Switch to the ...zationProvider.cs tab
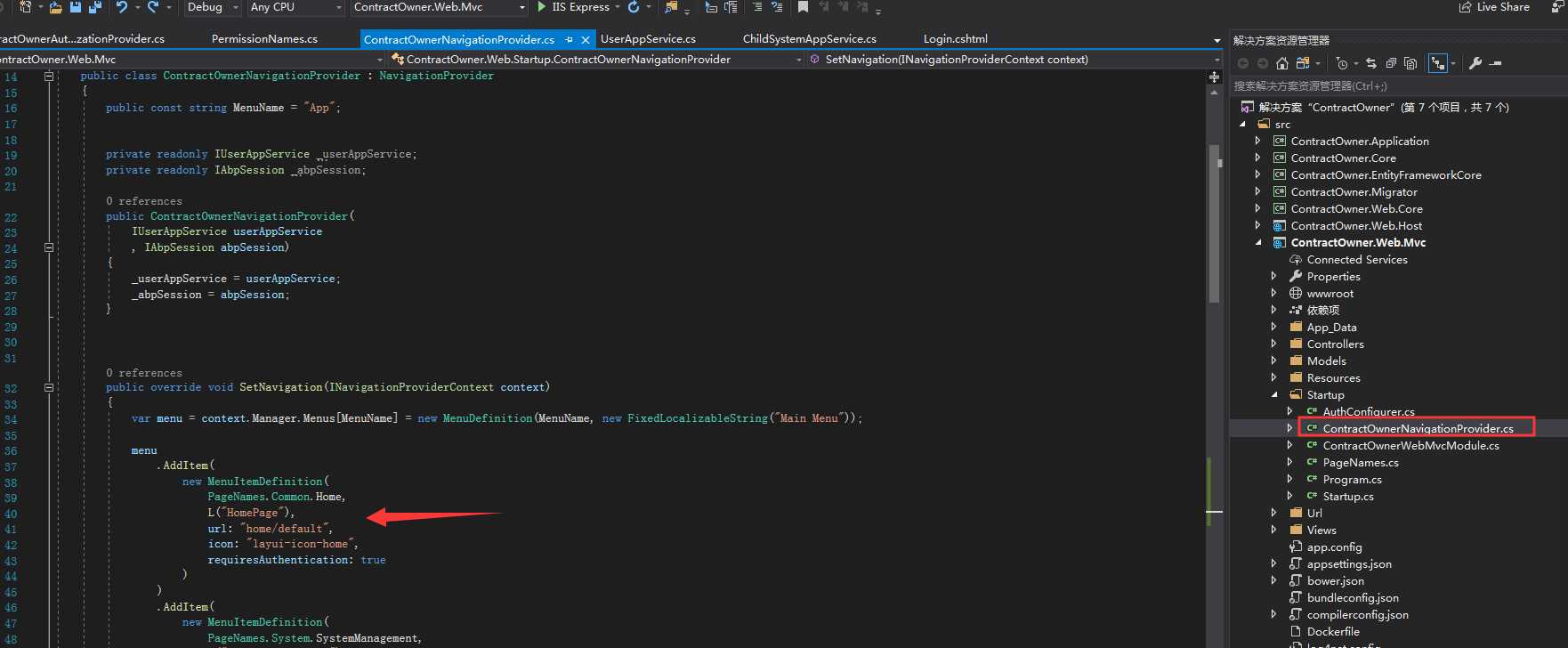 (x=82, y=39)
